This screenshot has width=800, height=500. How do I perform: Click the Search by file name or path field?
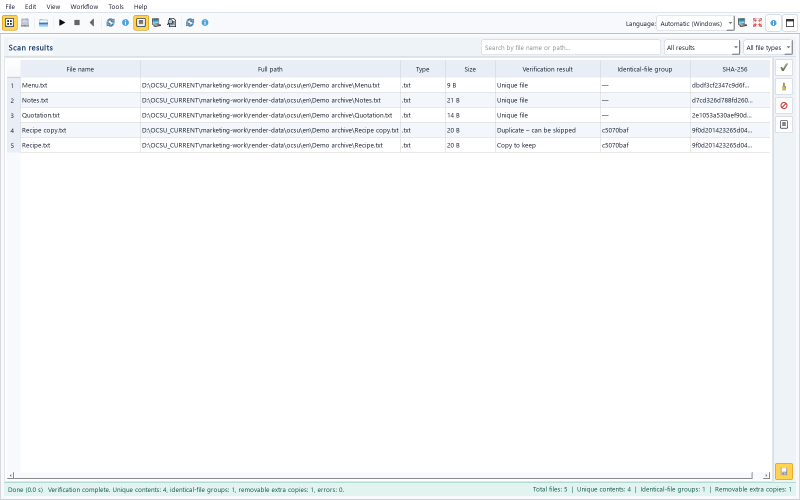click(x=571, y=47)
